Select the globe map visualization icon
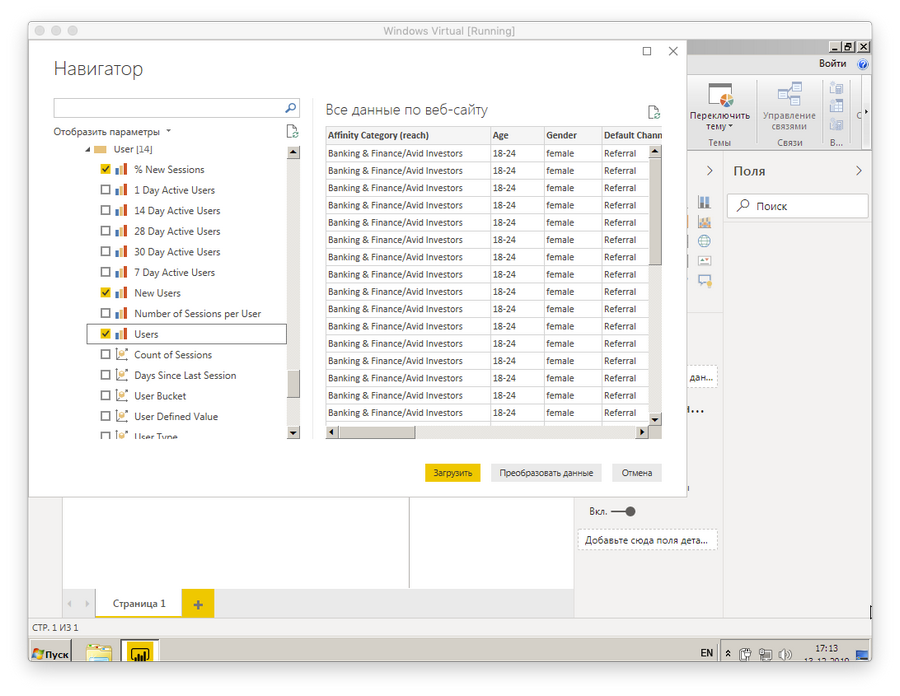900x696 pixels. tap(704, 241)
